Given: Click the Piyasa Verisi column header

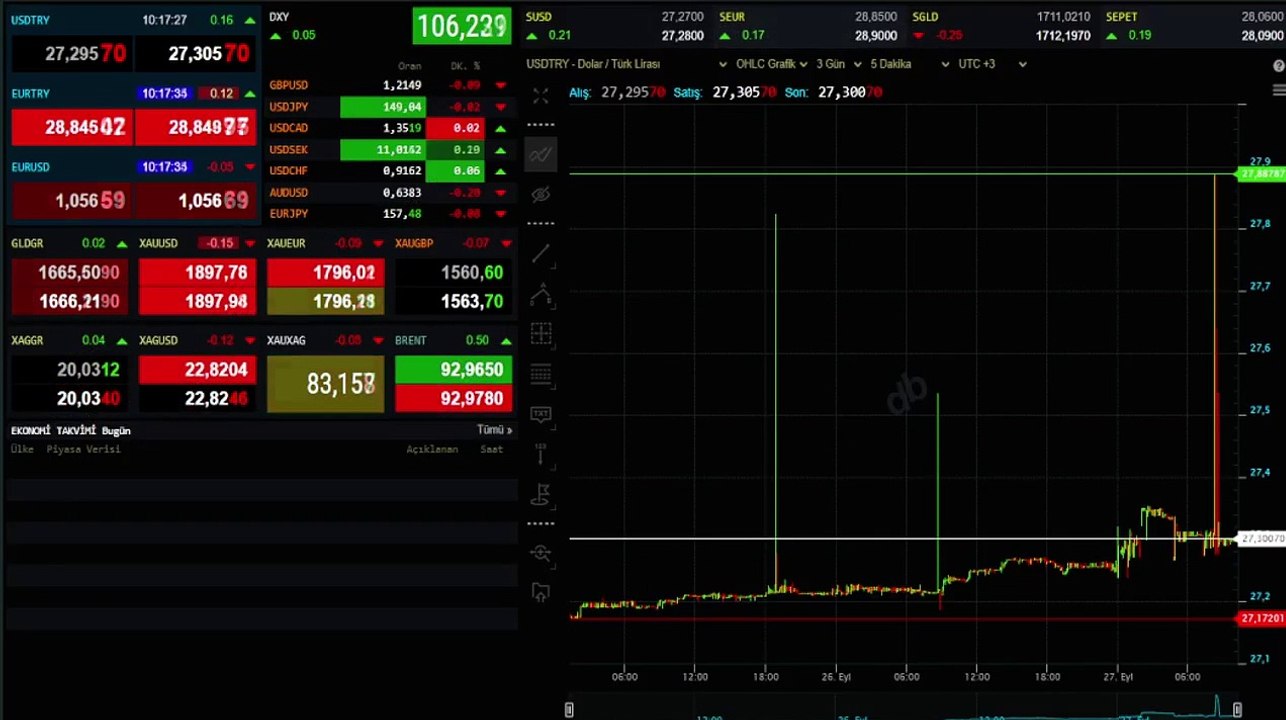Looking at the screenshot, I should (83, 449).
